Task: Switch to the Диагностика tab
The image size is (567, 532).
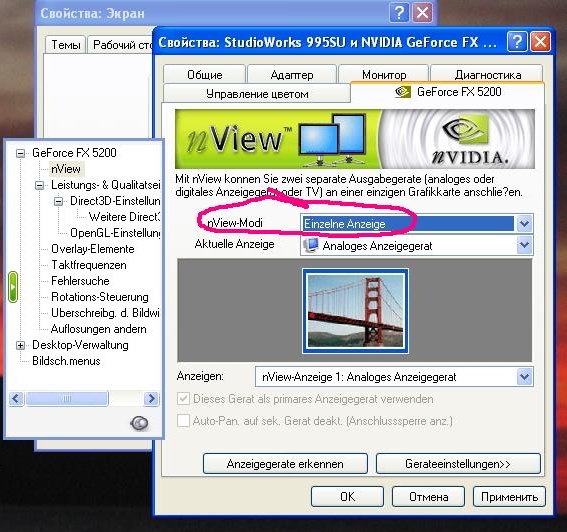Action: [x=487, y=75]
